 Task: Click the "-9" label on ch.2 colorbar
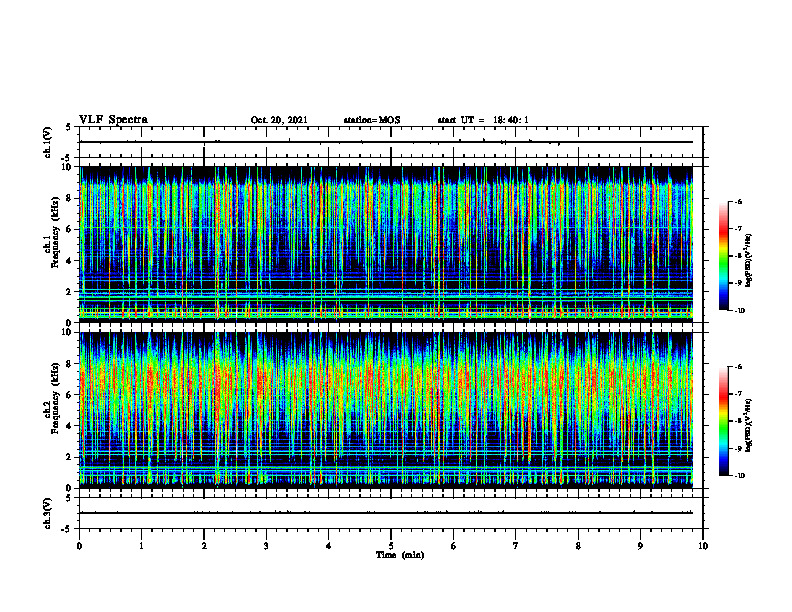[x=738, y=448]
